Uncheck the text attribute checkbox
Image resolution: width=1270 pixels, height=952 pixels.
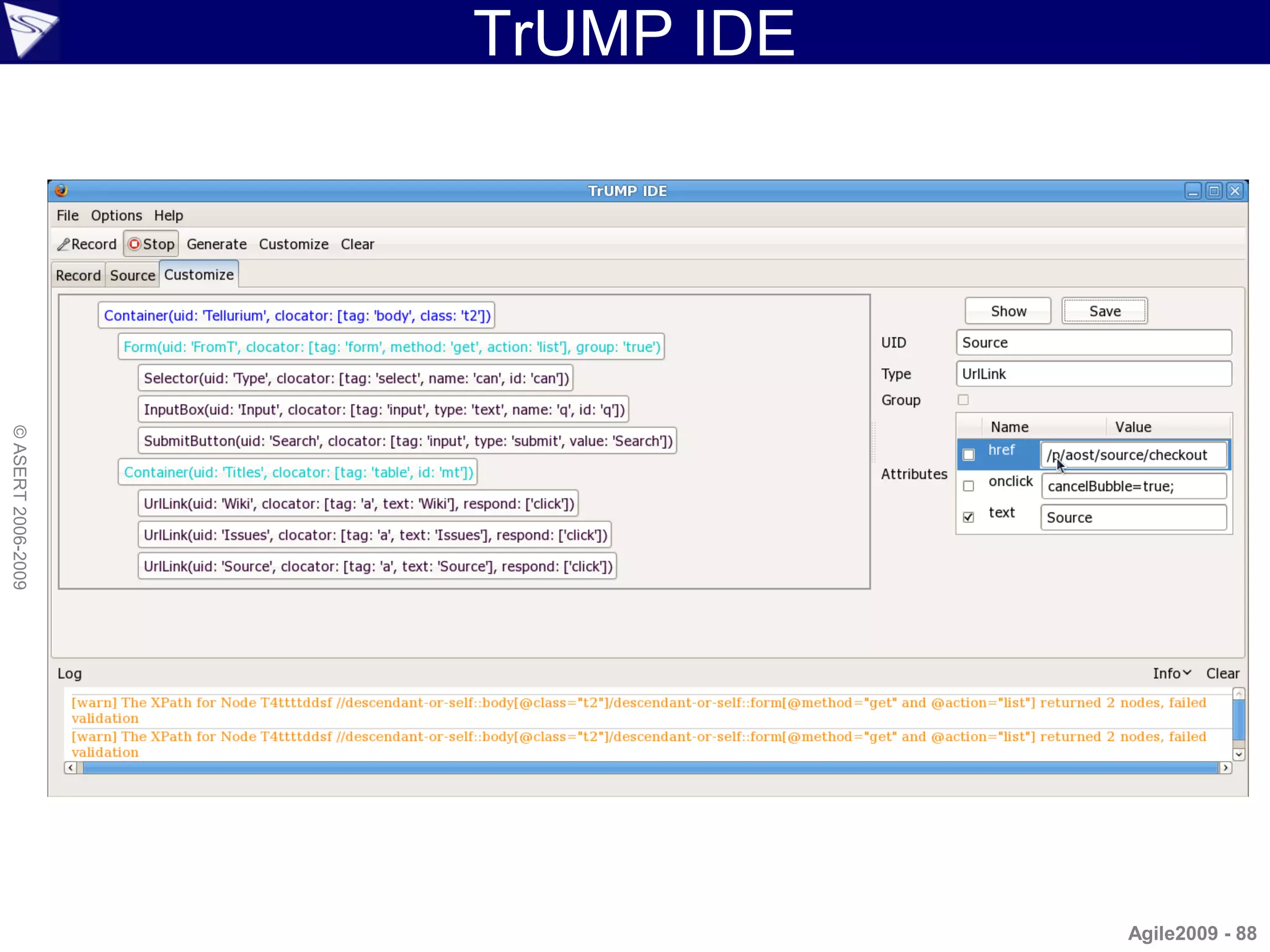pos(969,517)
